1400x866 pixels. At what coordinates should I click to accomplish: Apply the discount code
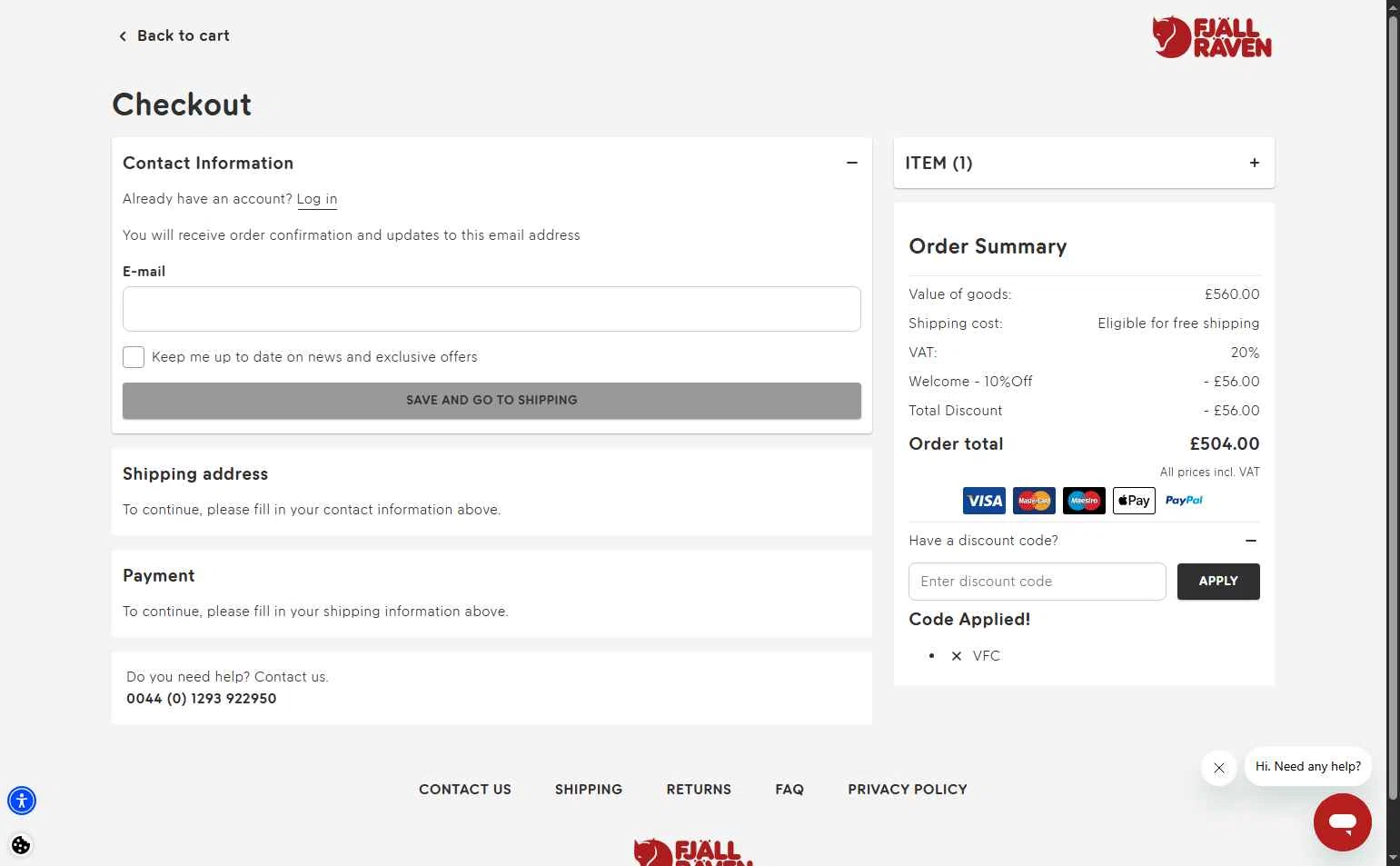click(1218, 582)
